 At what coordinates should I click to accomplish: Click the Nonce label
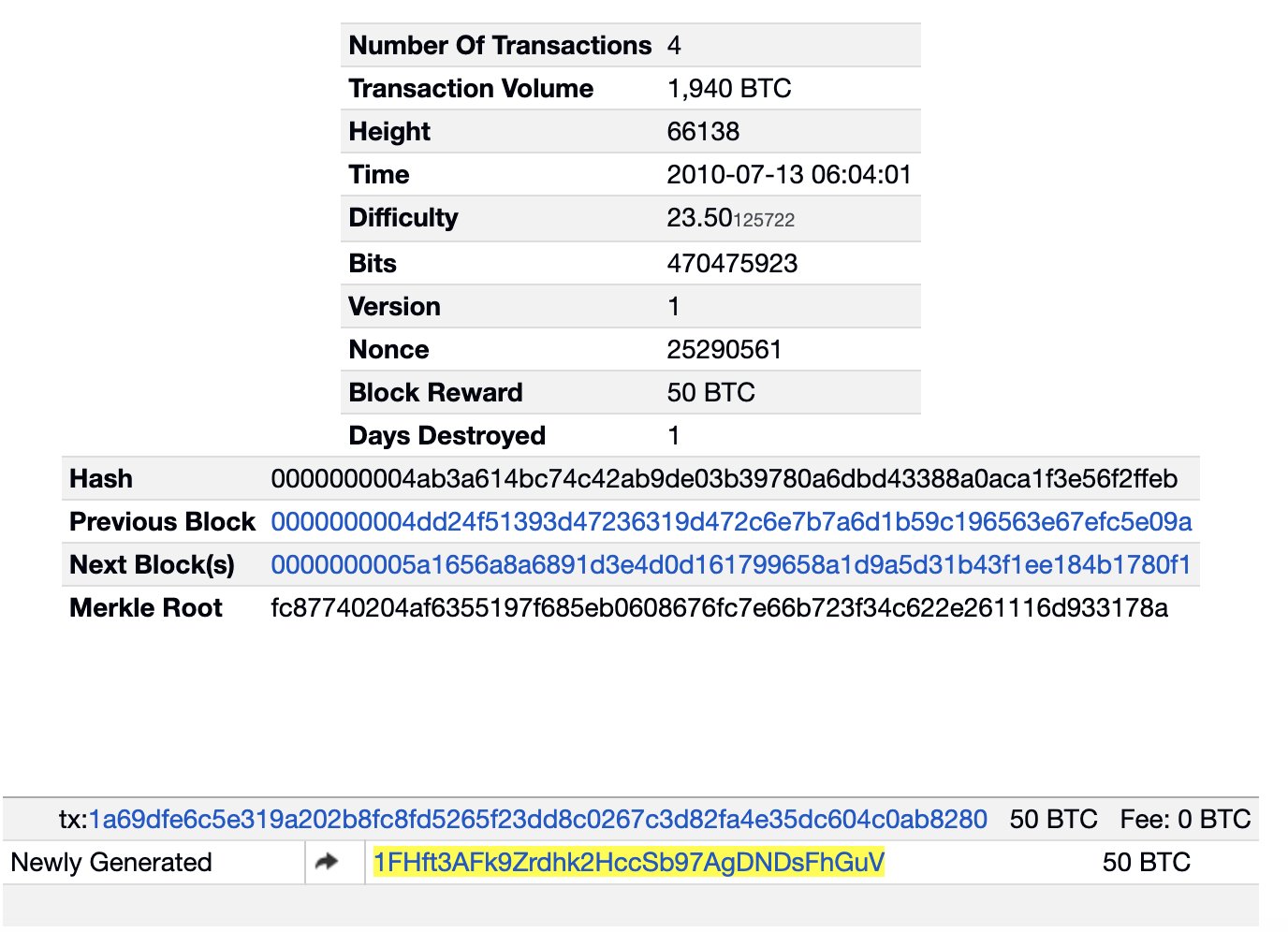[388, 349]
